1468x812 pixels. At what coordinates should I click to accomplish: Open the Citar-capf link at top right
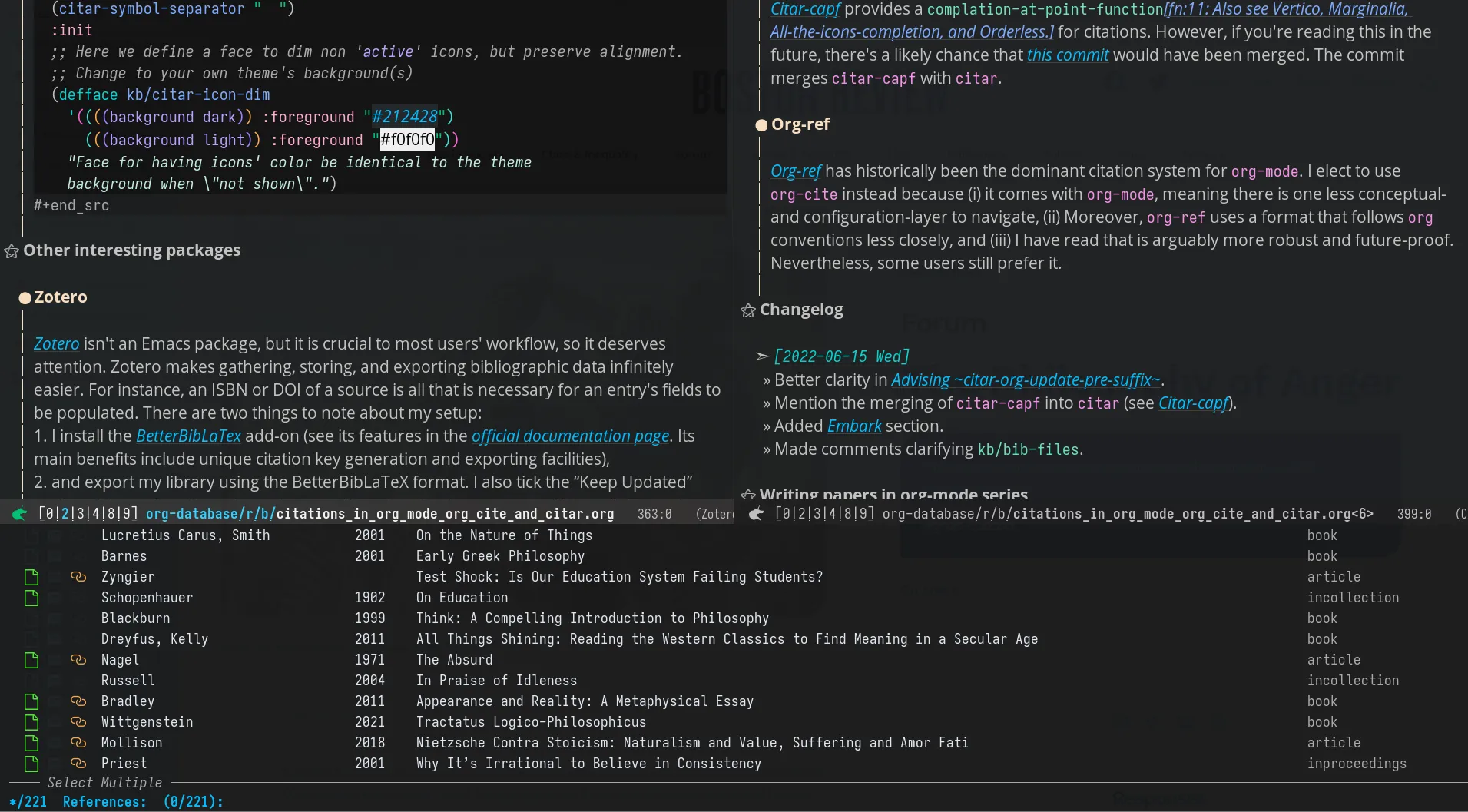(806, 9)
